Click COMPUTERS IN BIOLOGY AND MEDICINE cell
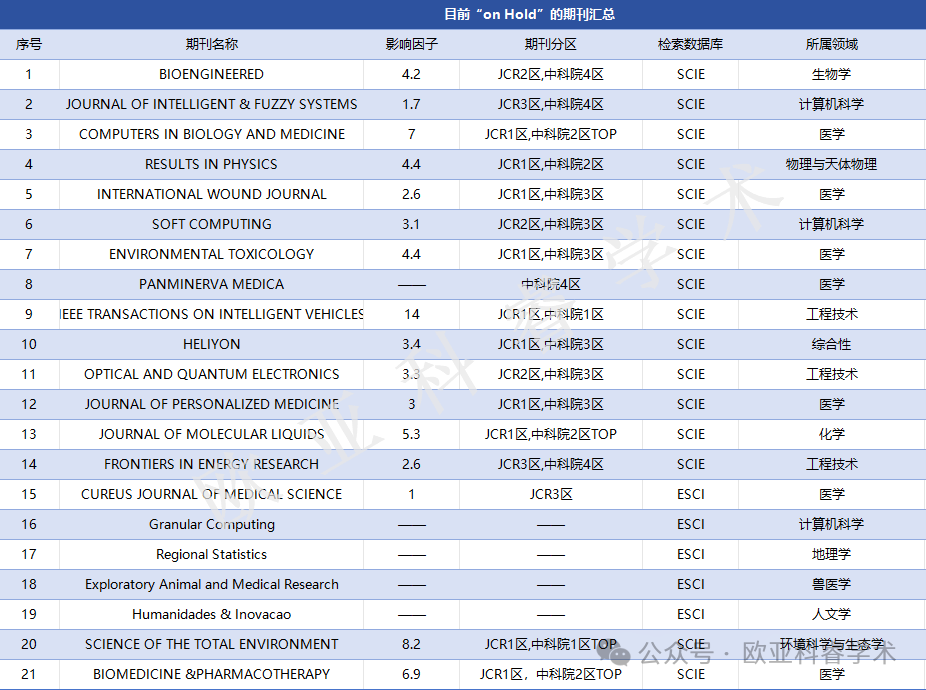The image size is (926, 690). click(x=211, y=135)
